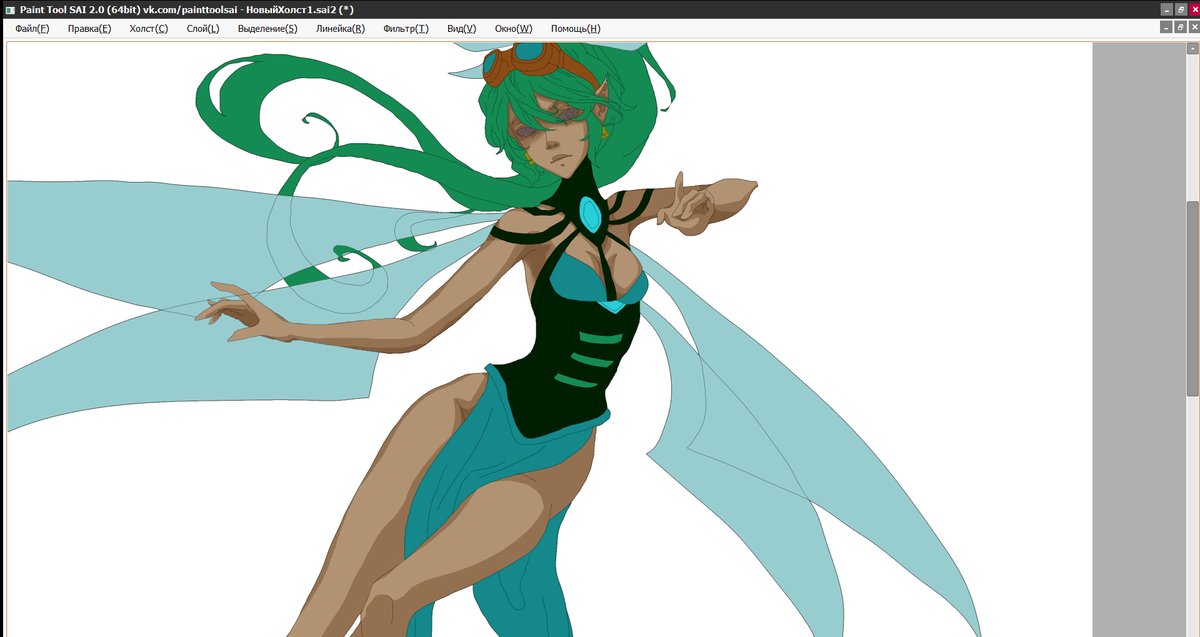The height and width of the screenshot is (637, 1200).
Task: Close the Paint Tool SAI application window
Action: [x=1194, y=9]
